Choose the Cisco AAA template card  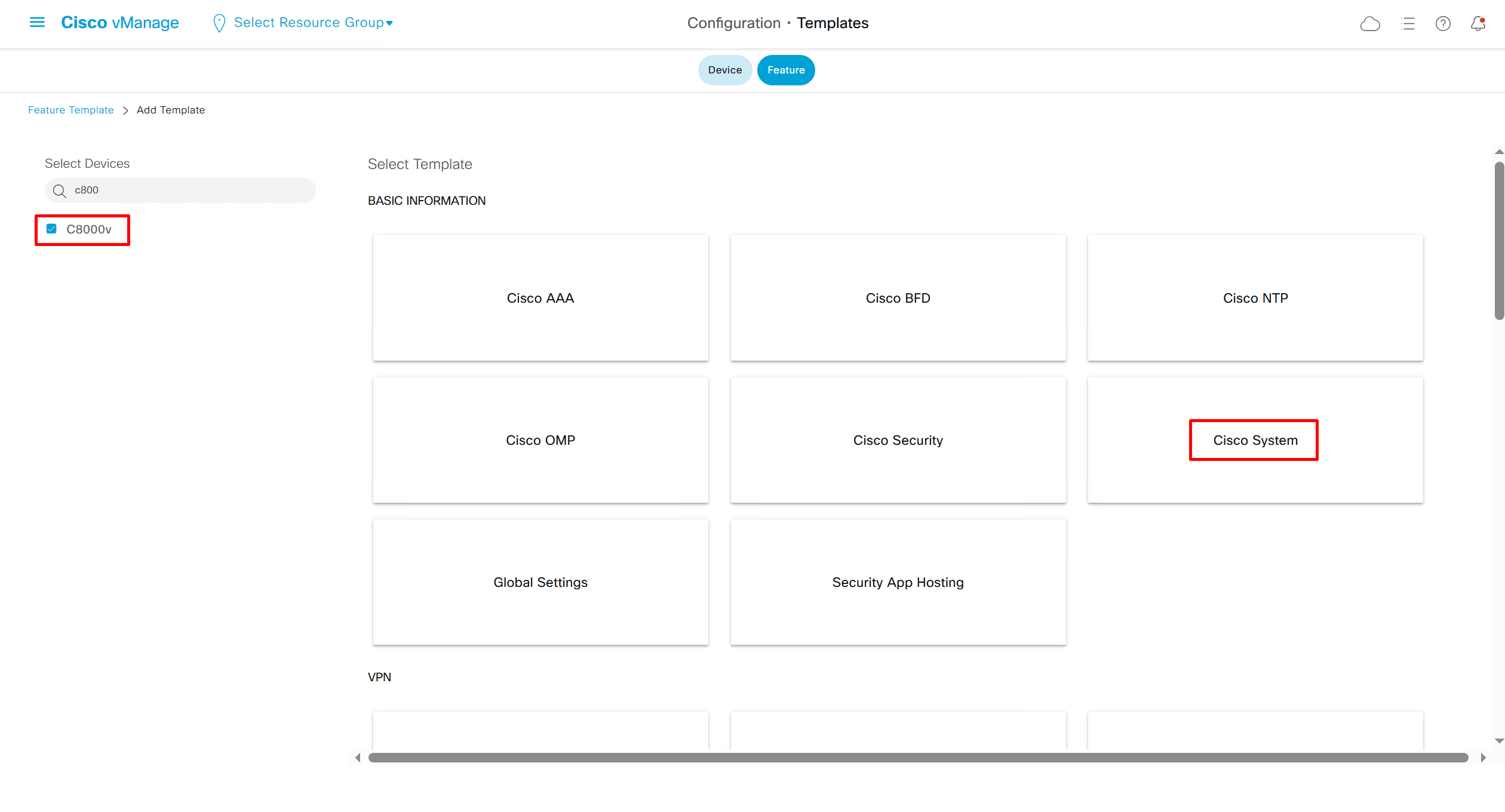pos(540,298)
